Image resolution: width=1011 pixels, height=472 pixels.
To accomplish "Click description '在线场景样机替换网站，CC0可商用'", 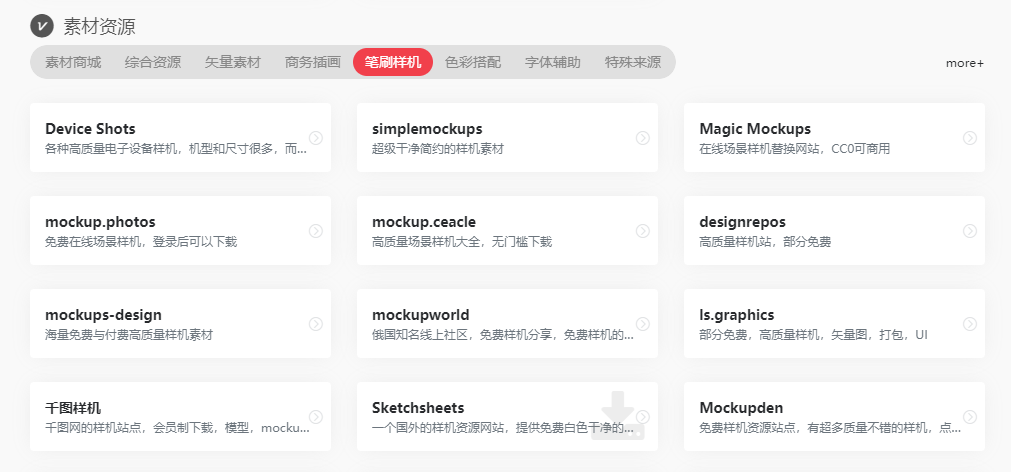I will 794,149.
